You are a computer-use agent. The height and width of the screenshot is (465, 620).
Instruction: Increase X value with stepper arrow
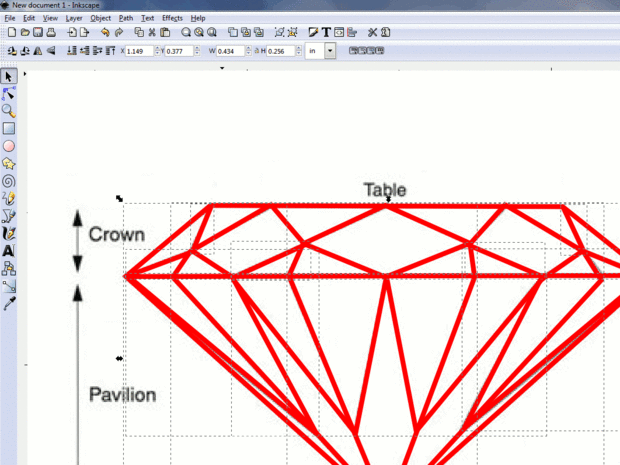click(x=157, y=48)
